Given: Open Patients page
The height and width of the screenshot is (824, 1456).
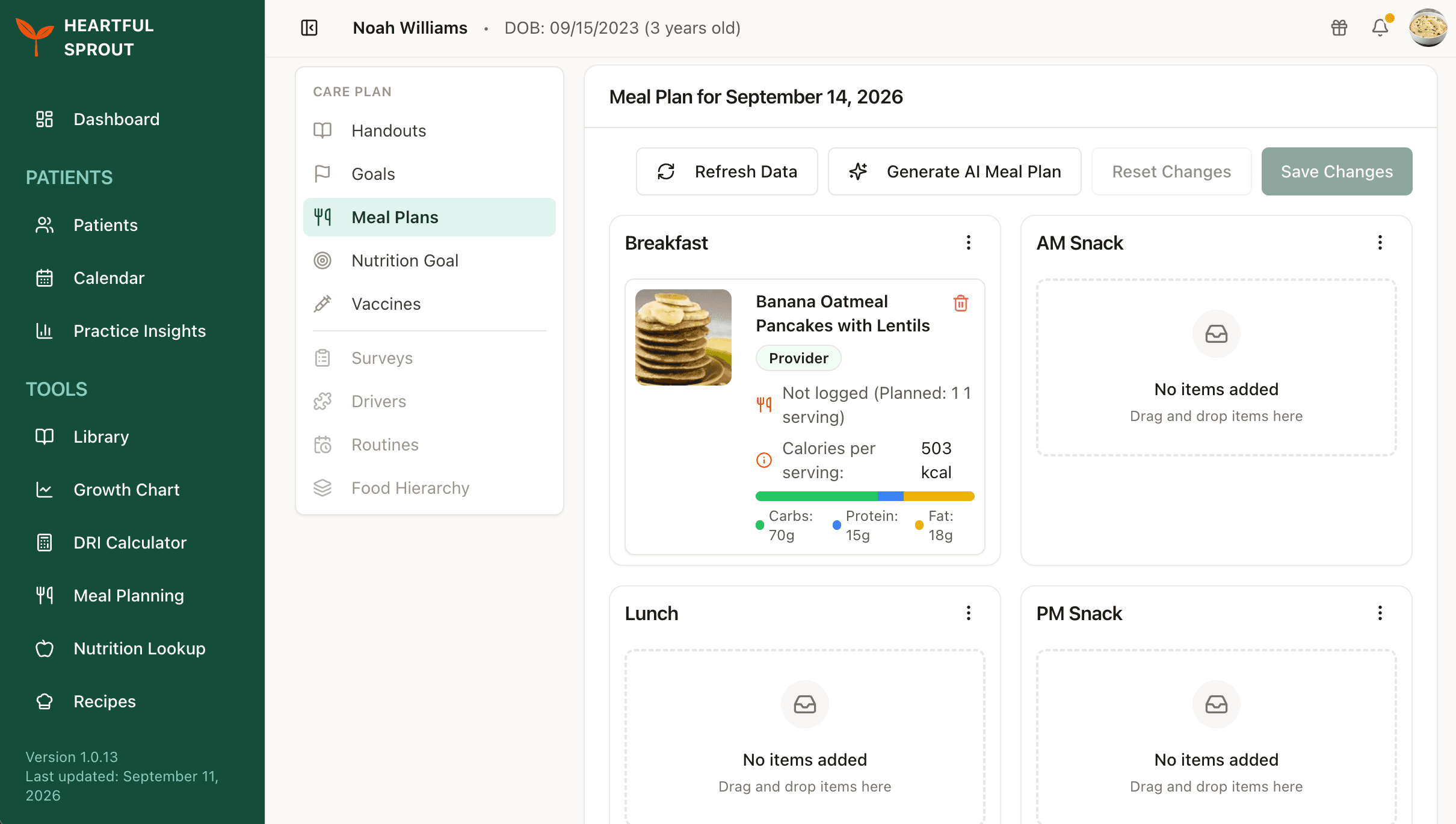Looking at the screenshot, I should pos(132,225).
